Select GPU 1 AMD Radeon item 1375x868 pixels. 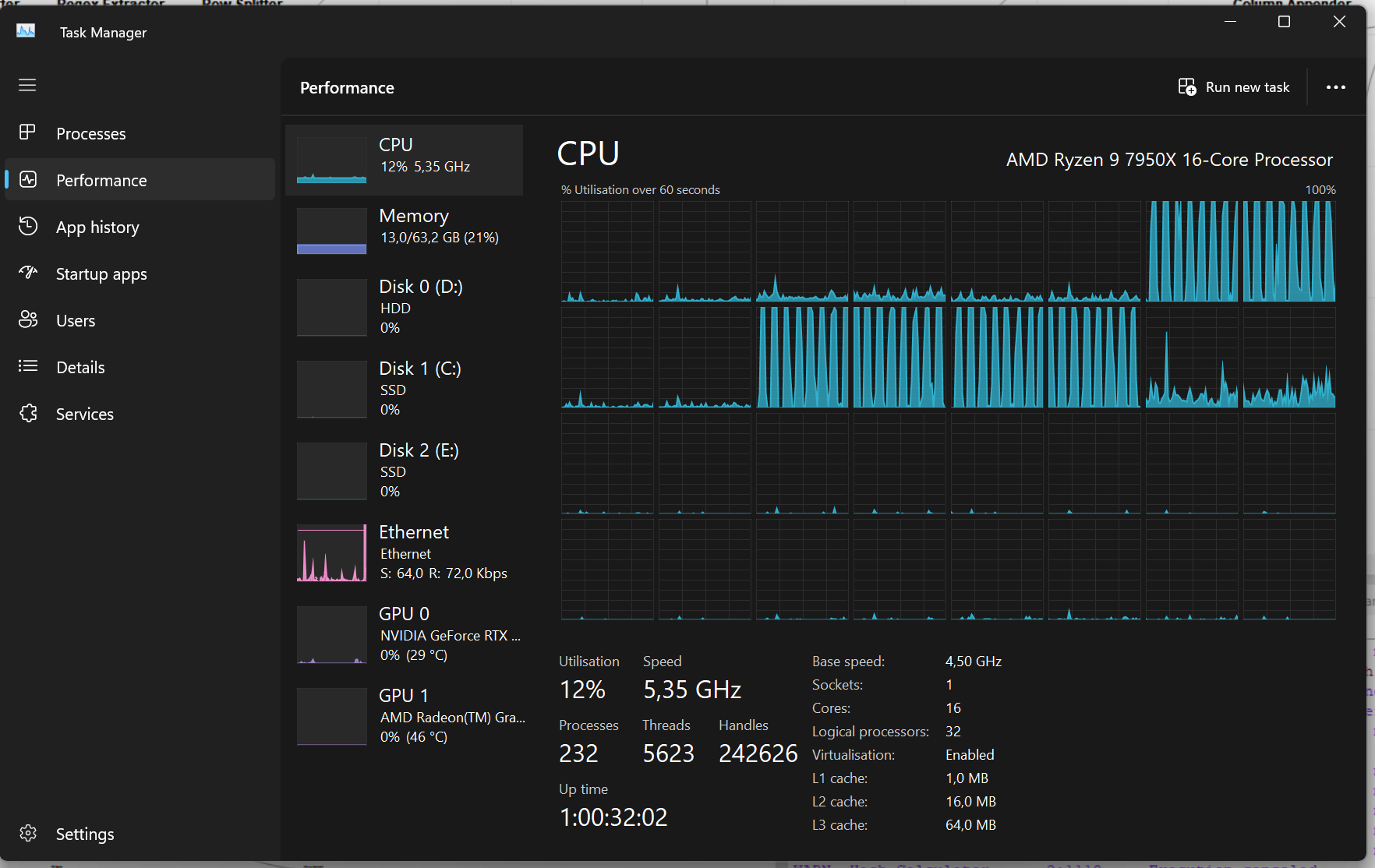pyautogui.click(x=404, y=716)
